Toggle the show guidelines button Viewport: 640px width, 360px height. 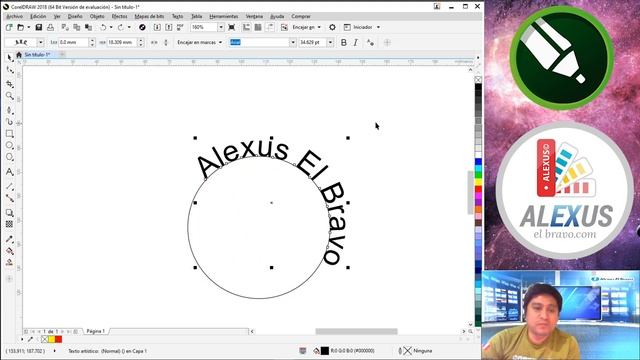pos(270,27)
